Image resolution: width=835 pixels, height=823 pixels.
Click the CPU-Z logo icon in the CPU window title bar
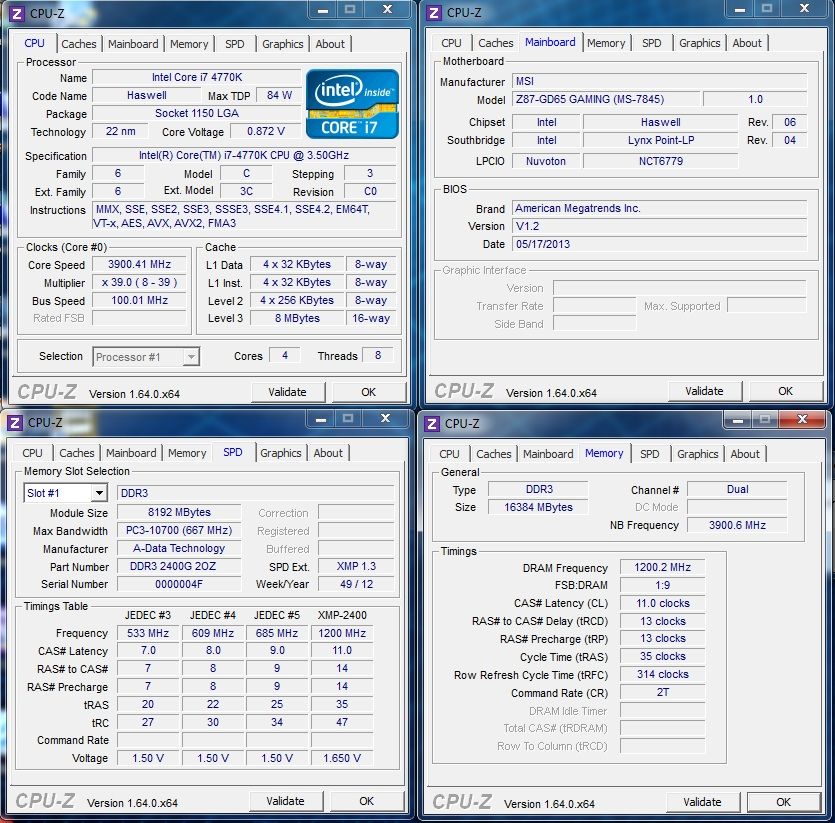tap(17, 13)
